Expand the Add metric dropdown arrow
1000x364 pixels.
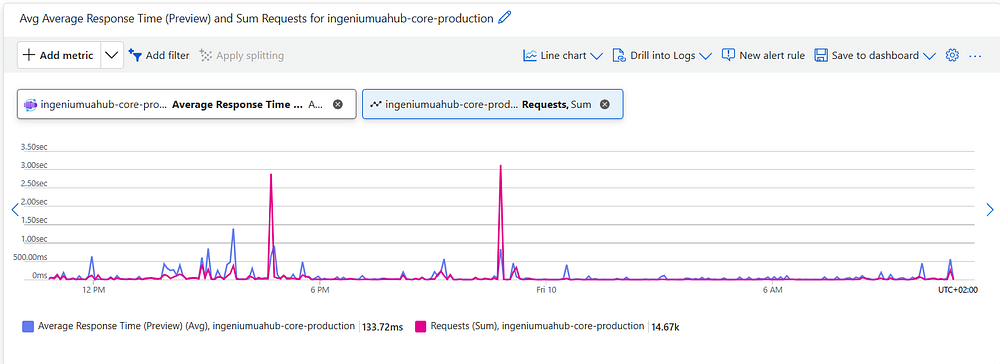coord(111,55)
